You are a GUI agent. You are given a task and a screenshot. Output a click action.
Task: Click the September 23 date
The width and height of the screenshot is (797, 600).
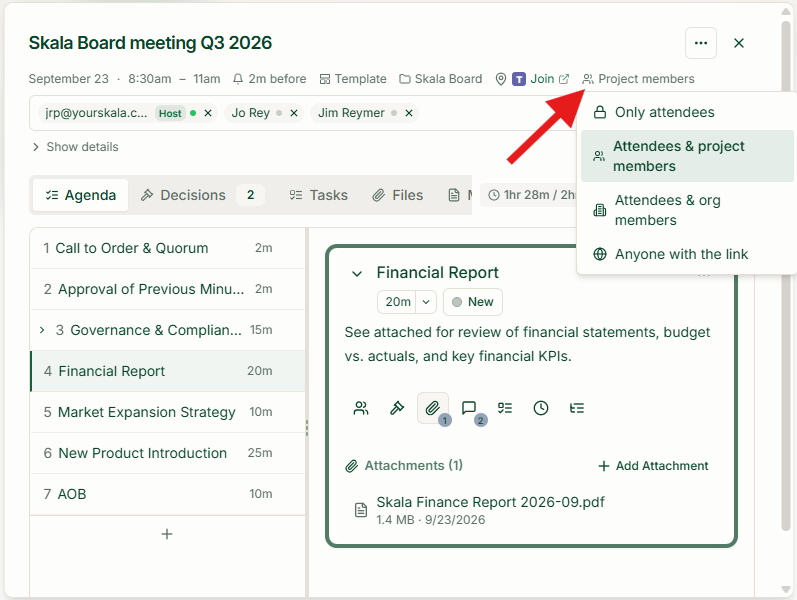(69, 79)
